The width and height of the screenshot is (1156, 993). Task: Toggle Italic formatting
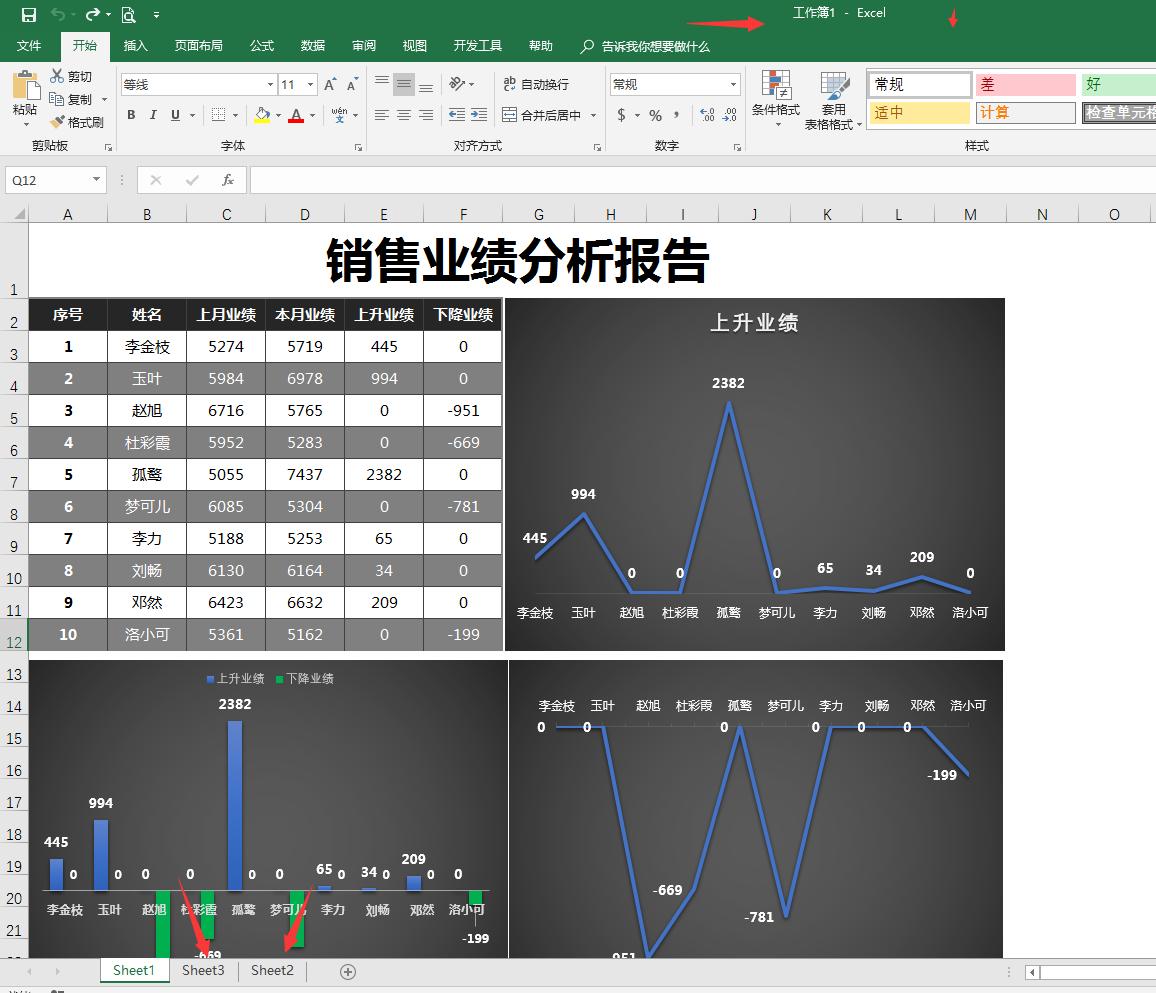pos(151,116)
